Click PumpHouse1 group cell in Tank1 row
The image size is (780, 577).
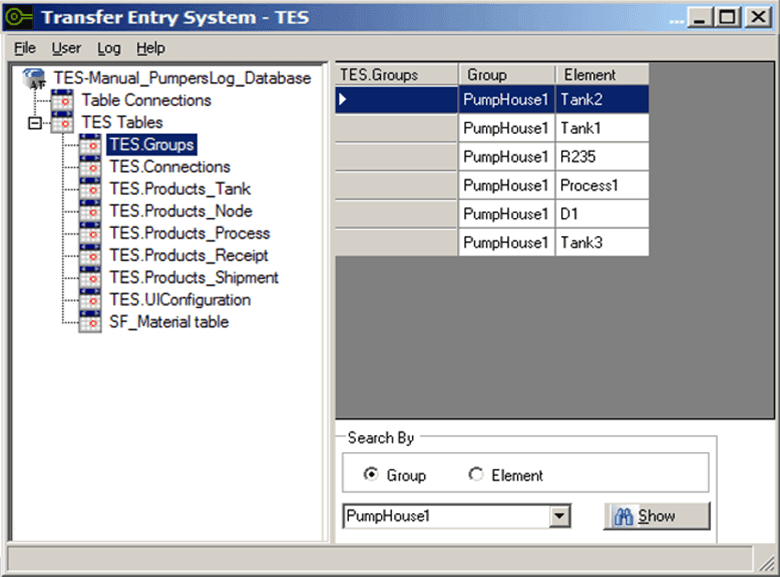tap(506, 128)
